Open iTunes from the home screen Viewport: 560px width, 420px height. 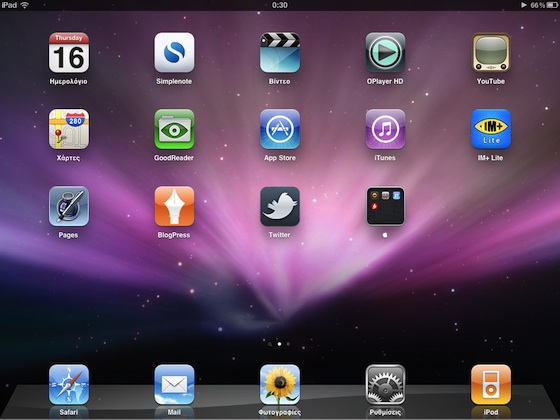(x=385, y=129)
